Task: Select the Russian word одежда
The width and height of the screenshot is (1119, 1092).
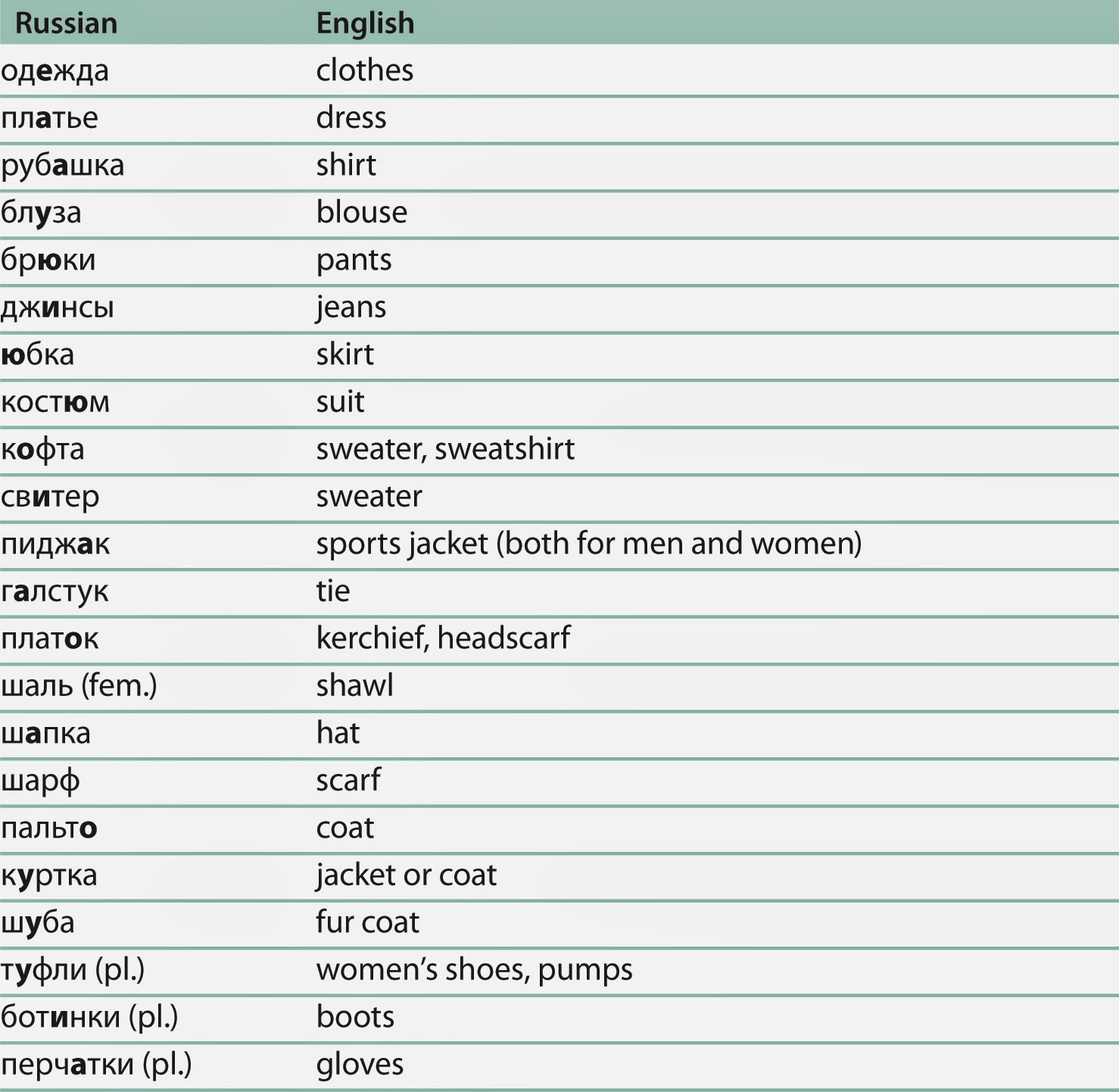Action: pos(55,71)
